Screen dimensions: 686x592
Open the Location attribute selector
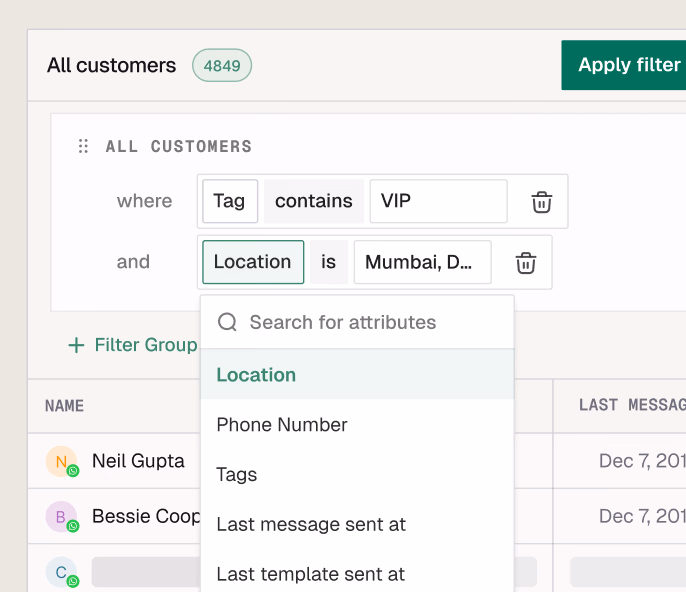pos(253,262)
